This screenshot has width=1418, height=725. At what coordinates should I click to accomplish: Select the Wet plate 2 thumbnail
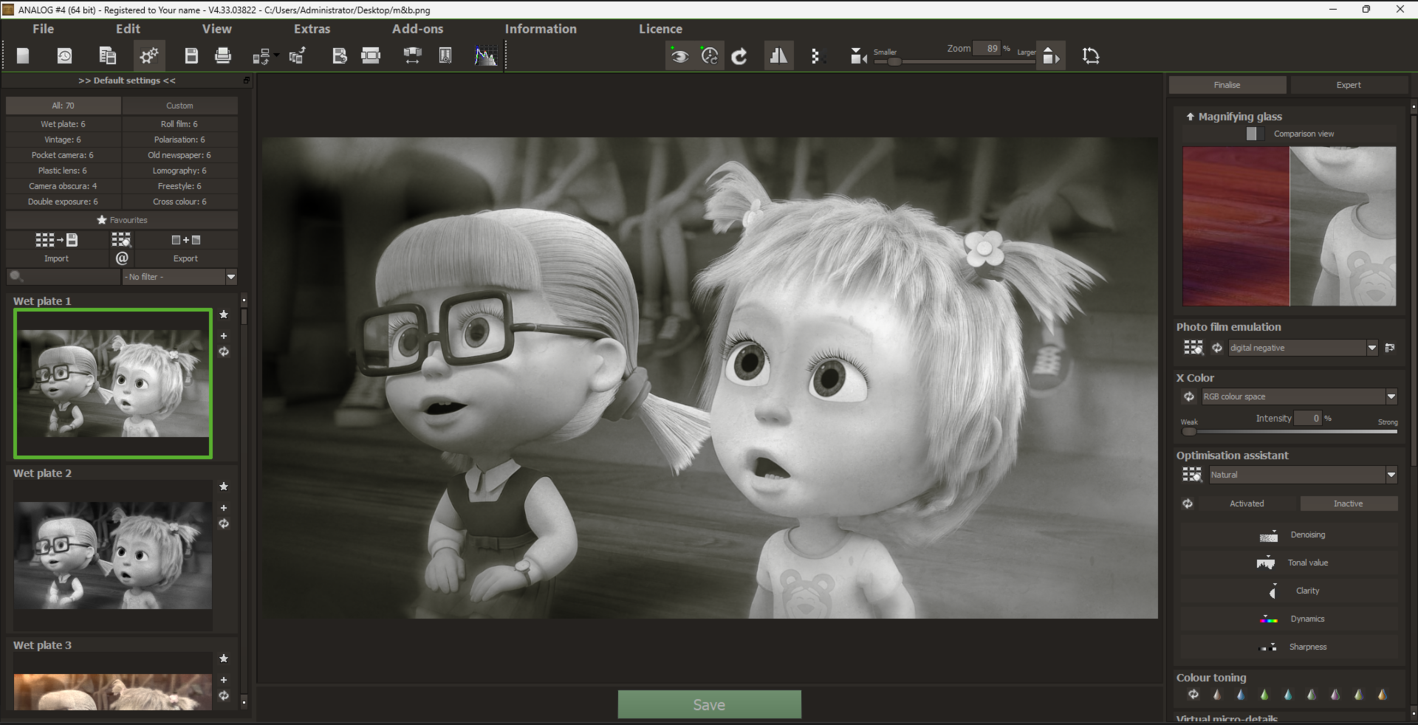[113, 556]
